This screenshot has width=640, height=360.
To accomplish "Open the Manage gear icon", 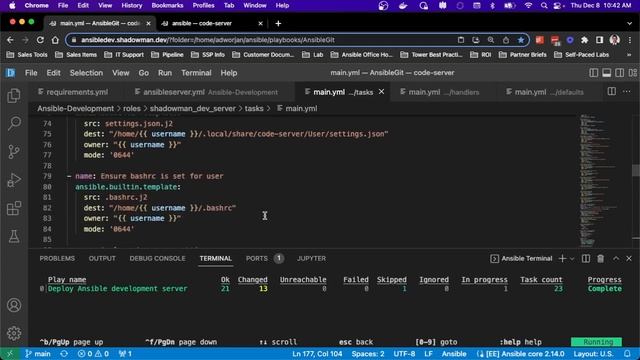I will tap(14, 333).
